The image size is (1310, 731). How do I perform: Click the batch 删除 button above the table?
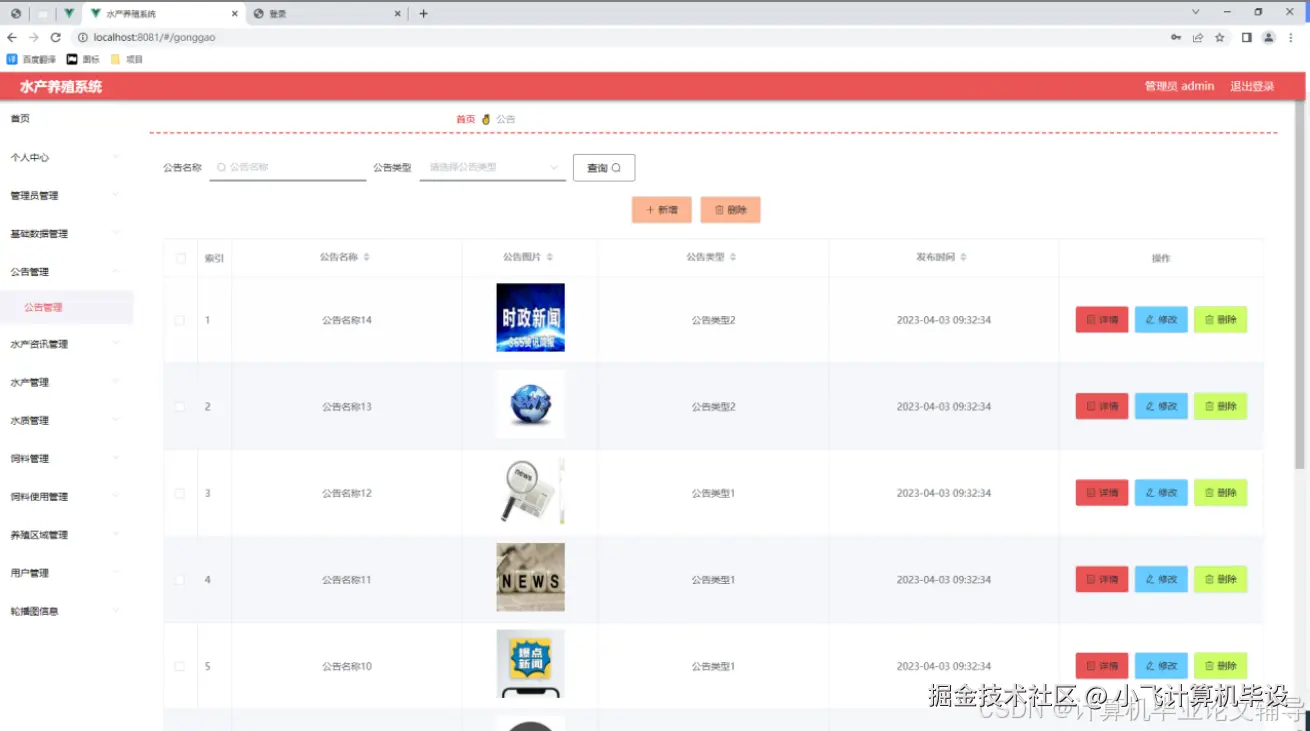[x=730, y=210]
